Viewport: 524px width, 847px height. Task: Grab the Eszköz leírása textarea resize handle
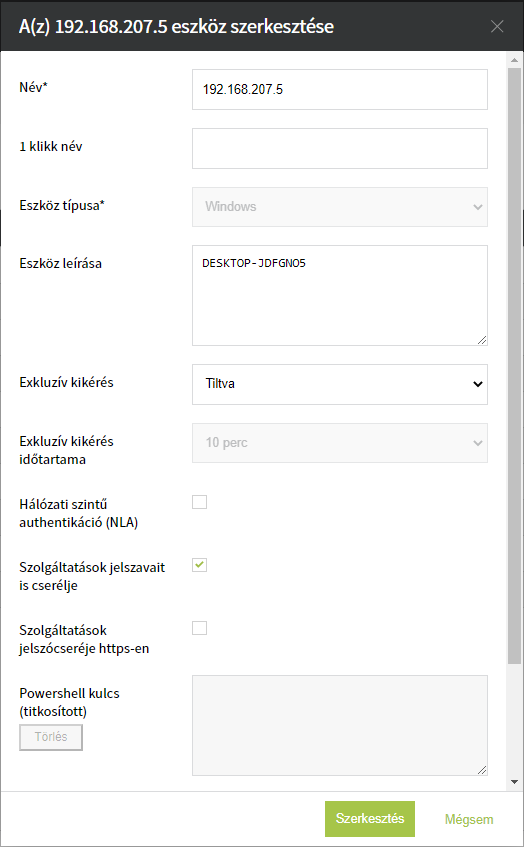click(x=482, y=340)
